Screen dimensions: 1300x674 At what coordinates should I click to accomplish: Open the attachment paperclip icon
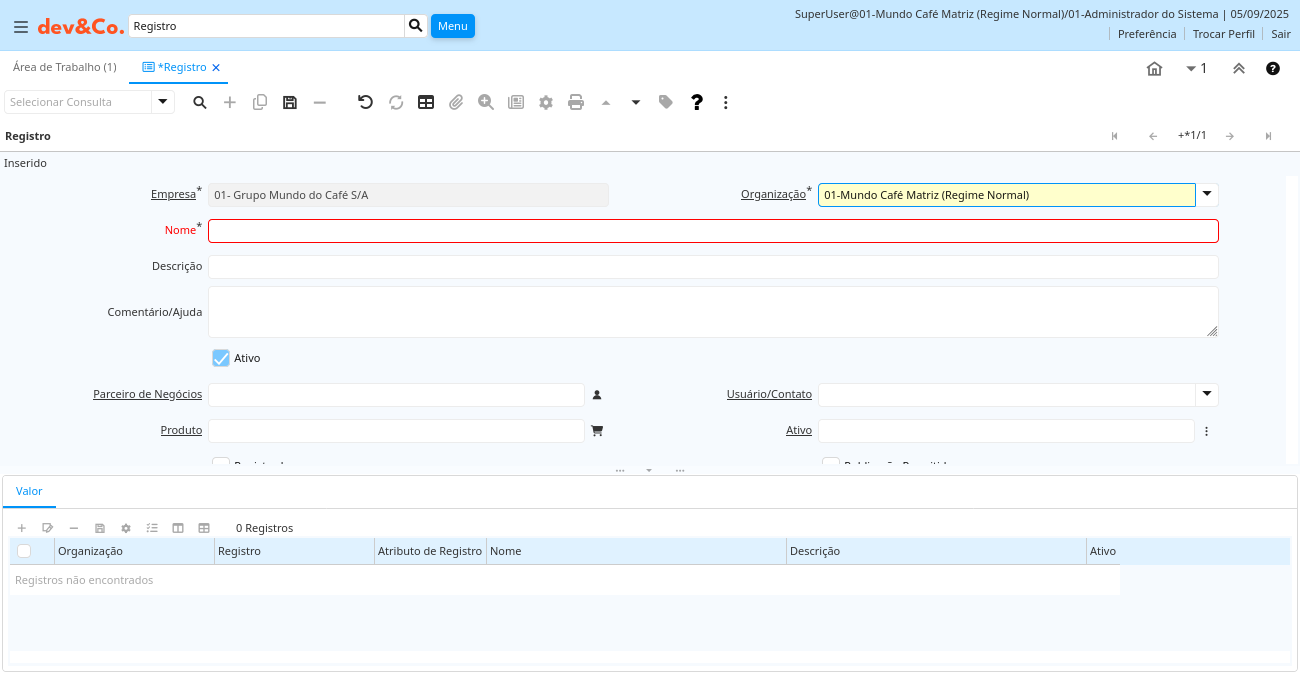click(456, 102)
